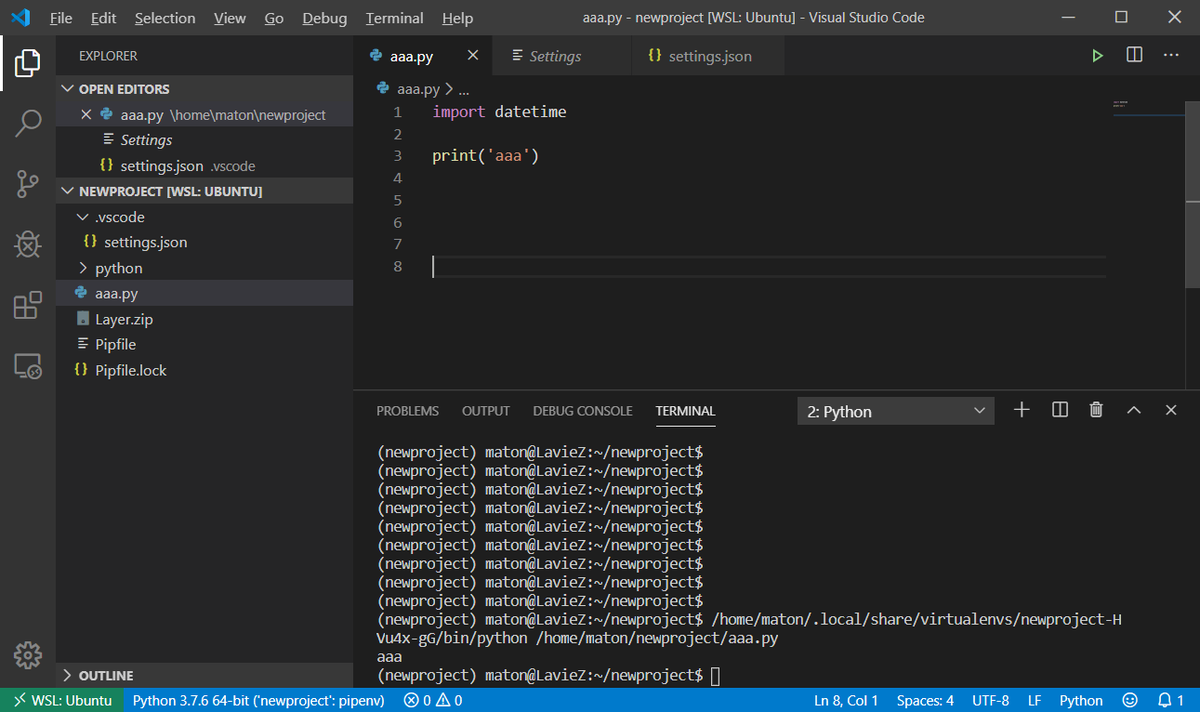Viewport: 1200px width, 712px height.
Task: Collapse the NEWPROJECT folder section
Action: [69, 191]
